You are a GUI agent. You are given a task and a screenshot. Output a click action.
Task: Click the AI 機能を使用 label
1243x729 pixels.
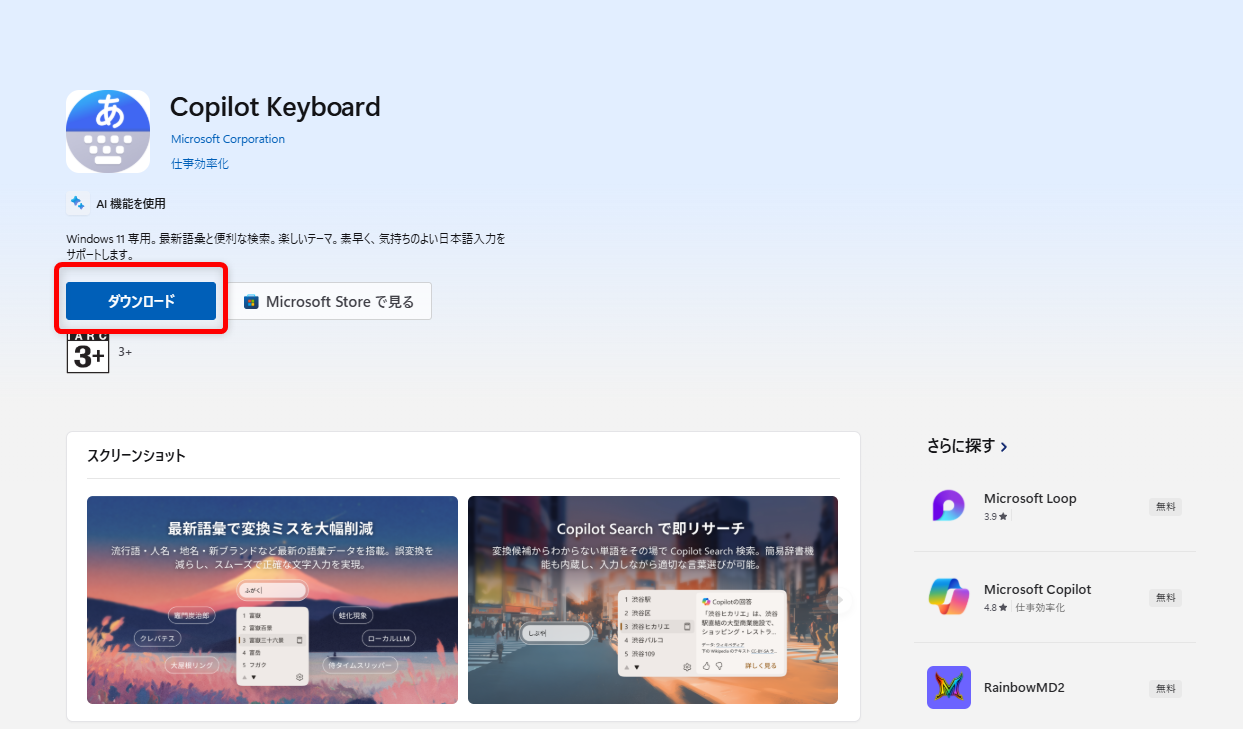tap(131, 203)
